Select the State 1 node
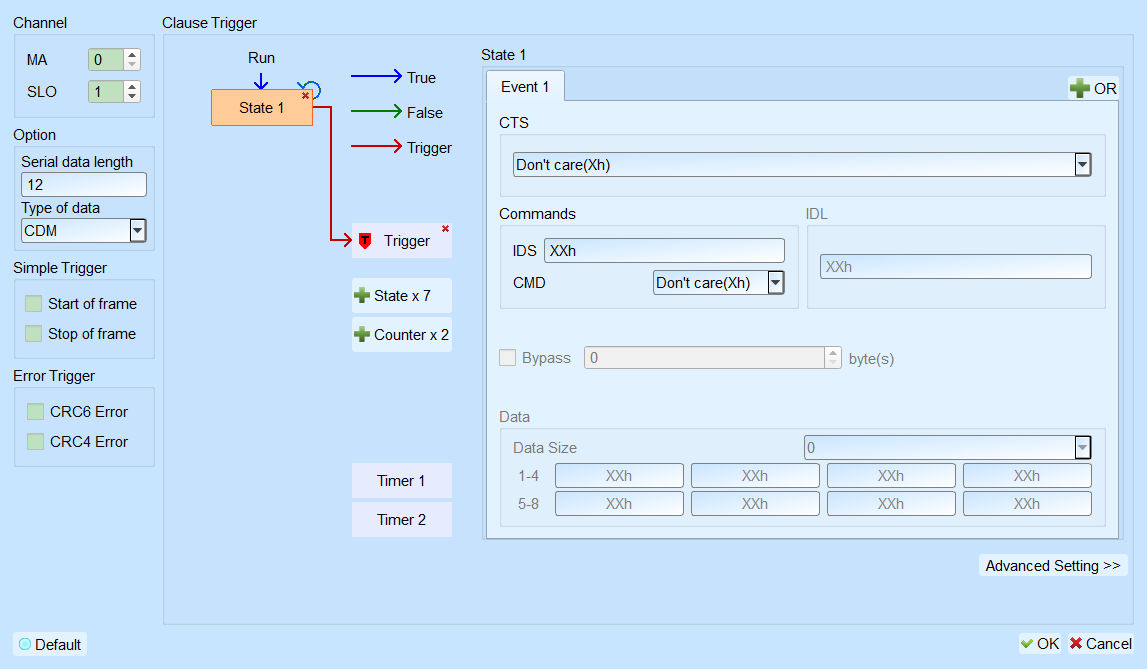The width and height of the screenshot is (1147, 669). click(x=262, y=107)
